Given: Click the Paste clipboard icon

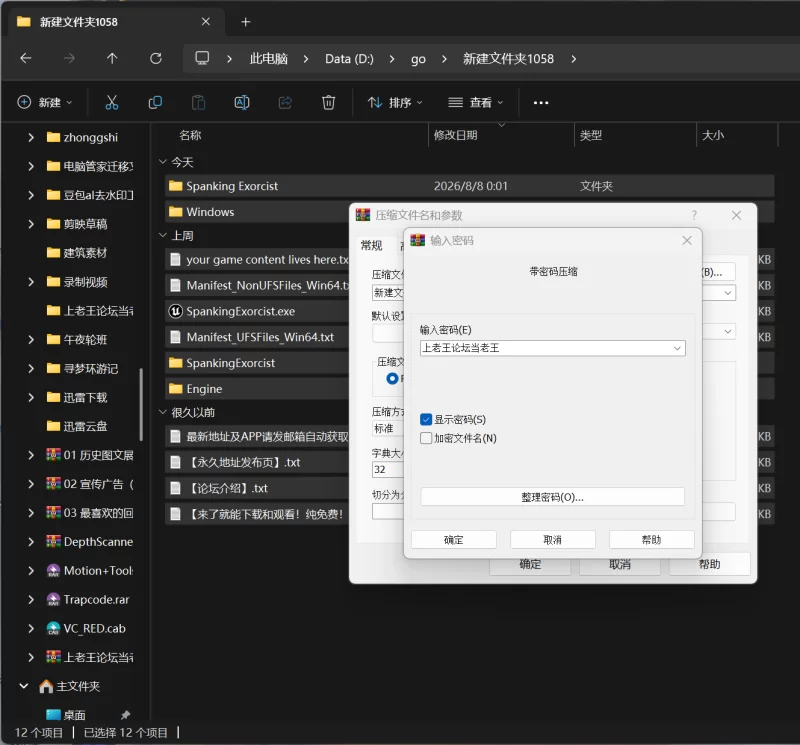Looking at the screenshot, I should click(198, 103).
